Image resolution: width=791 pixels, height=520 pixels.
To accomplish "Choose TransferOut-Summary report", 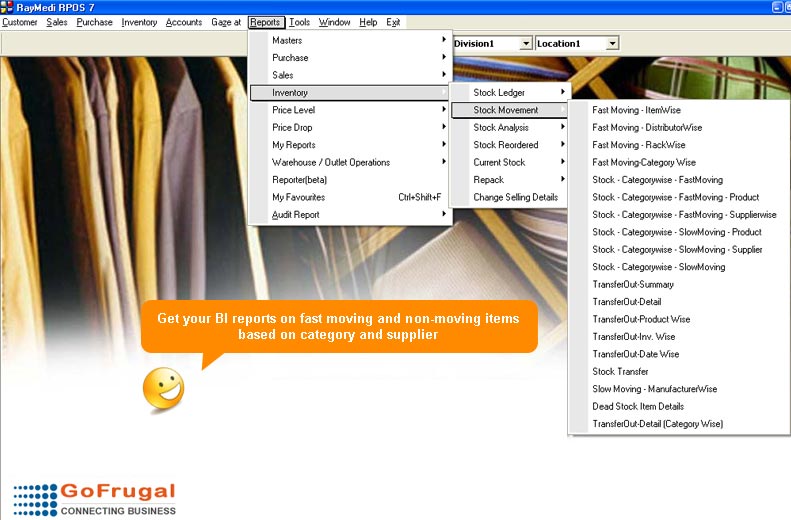I will (632, 284).
